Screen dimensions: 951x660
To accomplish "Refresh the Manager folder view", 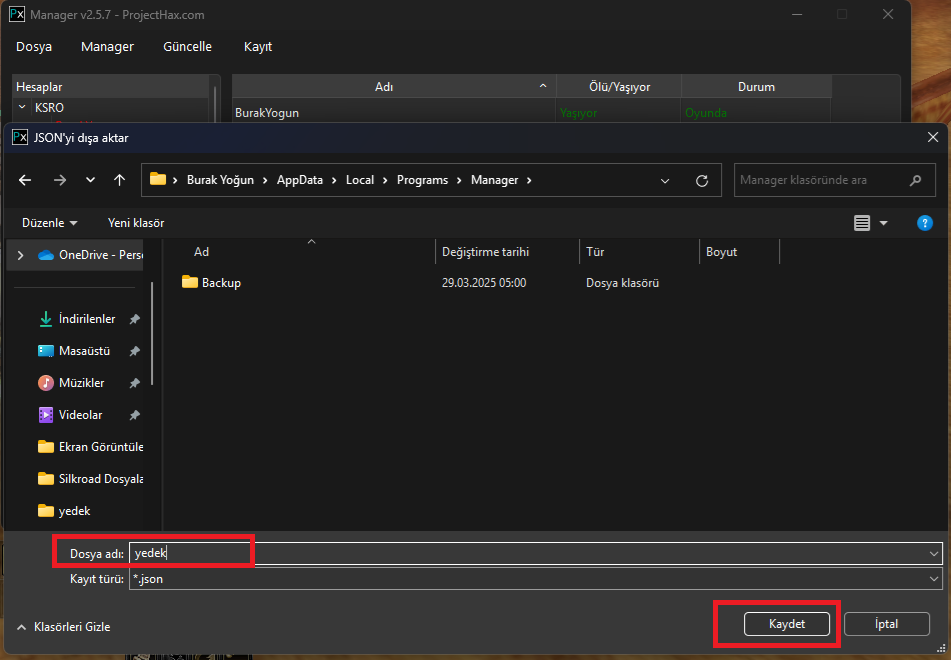I will [702, 181].
